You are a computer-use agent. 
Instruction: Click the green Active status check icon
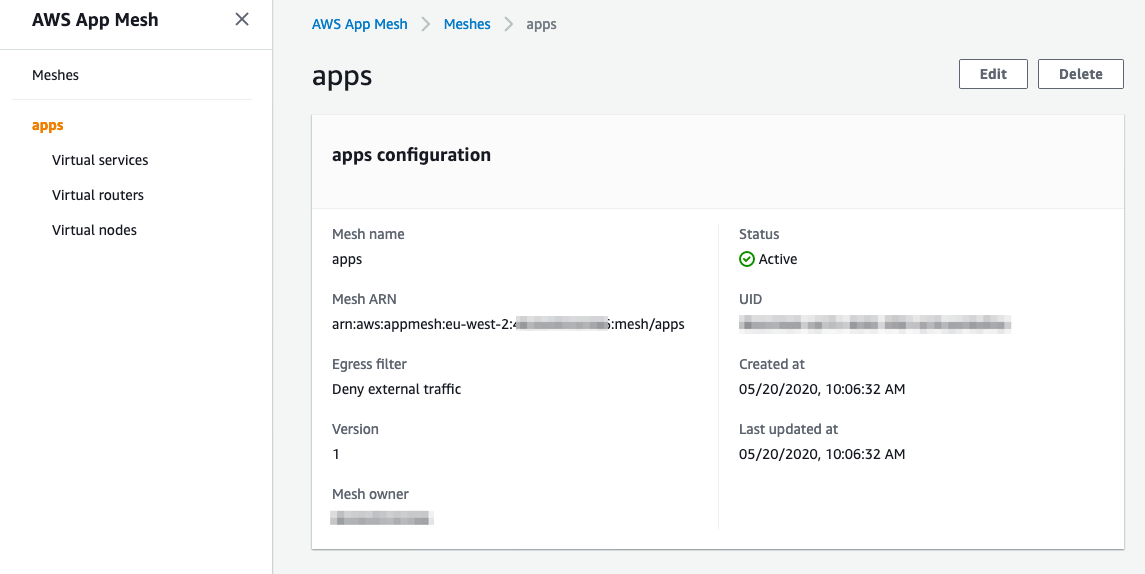[x=746, y=259]
